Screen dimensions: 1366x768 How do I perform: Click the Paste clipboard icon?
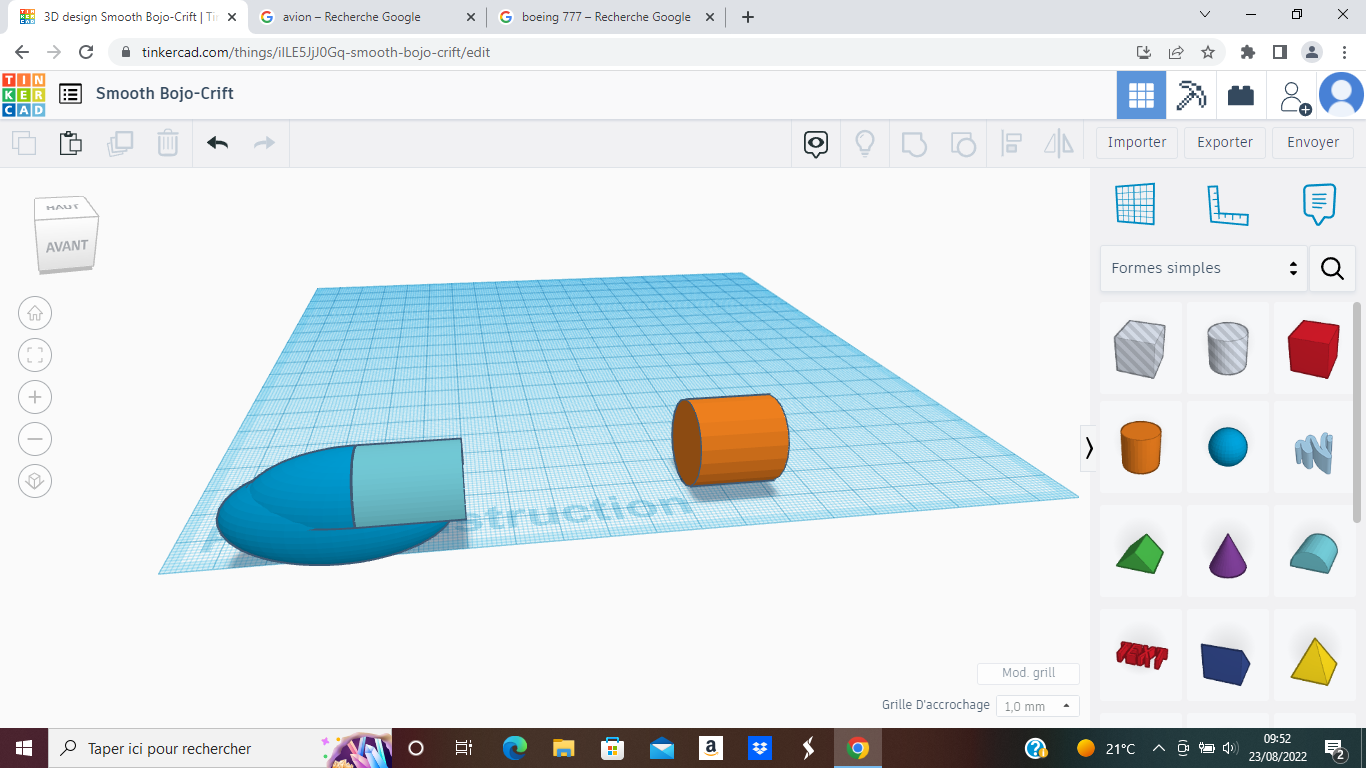pos(71,143)
